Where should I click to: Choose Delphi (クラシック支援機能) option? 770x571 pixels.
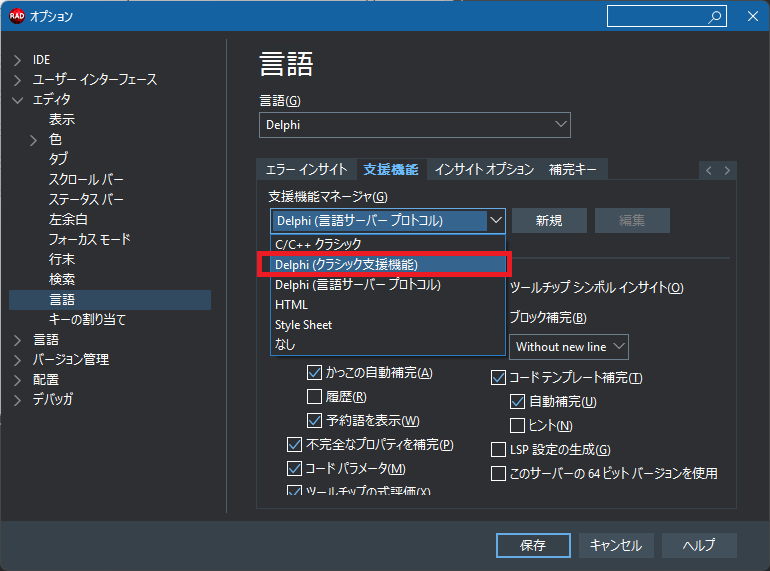pos(388,265)
